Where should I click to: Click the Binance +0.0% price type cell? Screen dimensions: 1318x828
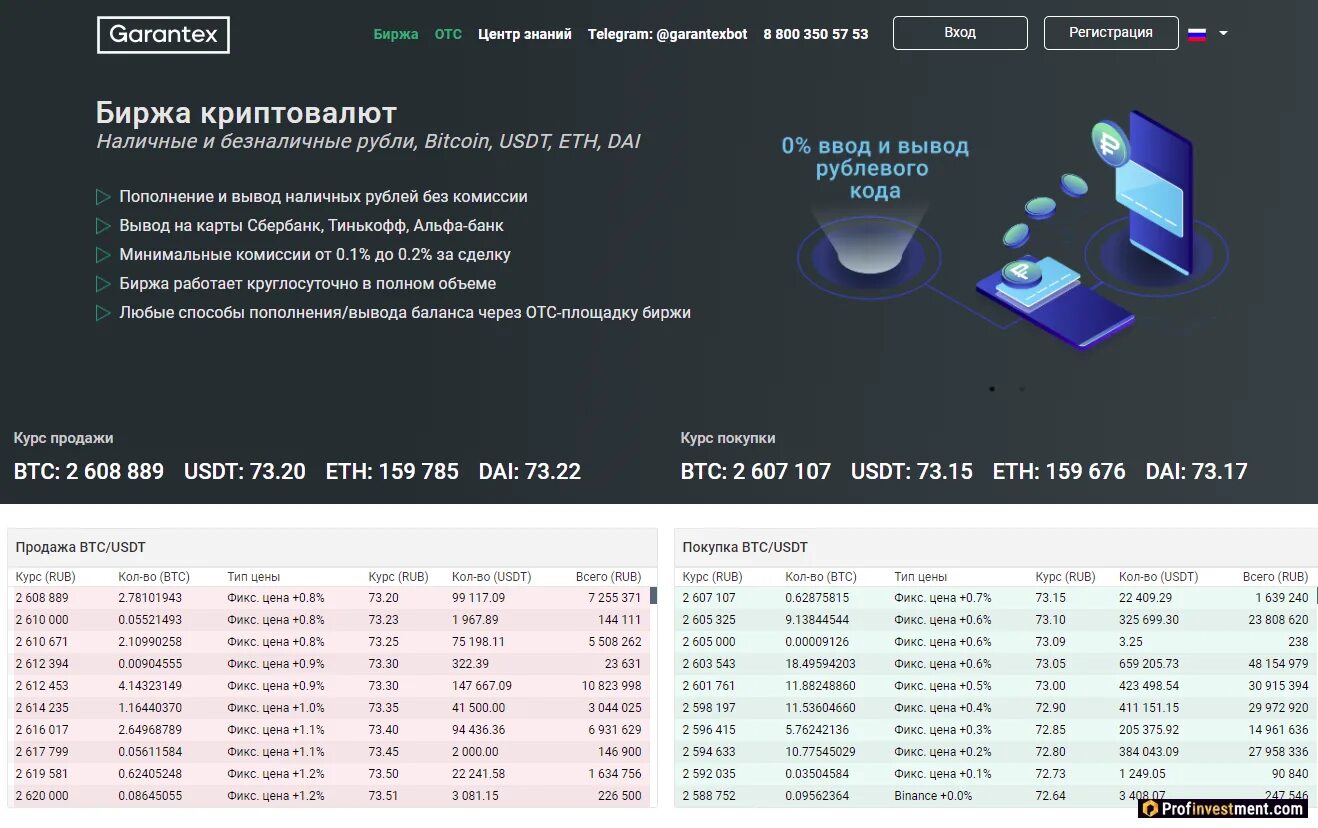click(933, 796)
